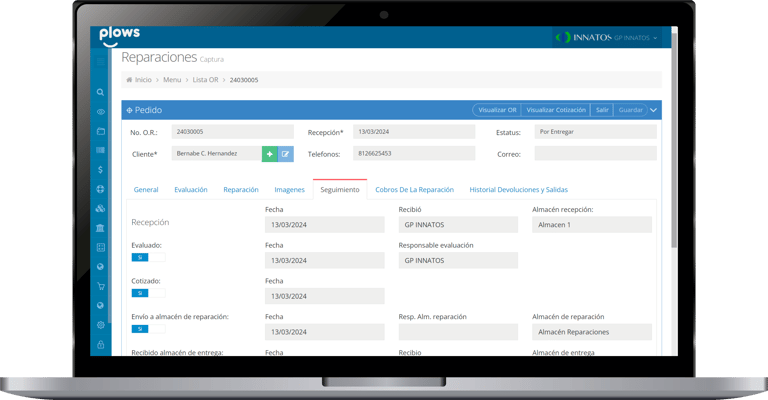This screenshot has height=400, width=768.
Task: Open the stacked cubes icon in sidebar
Action: [x=100, y=209]
